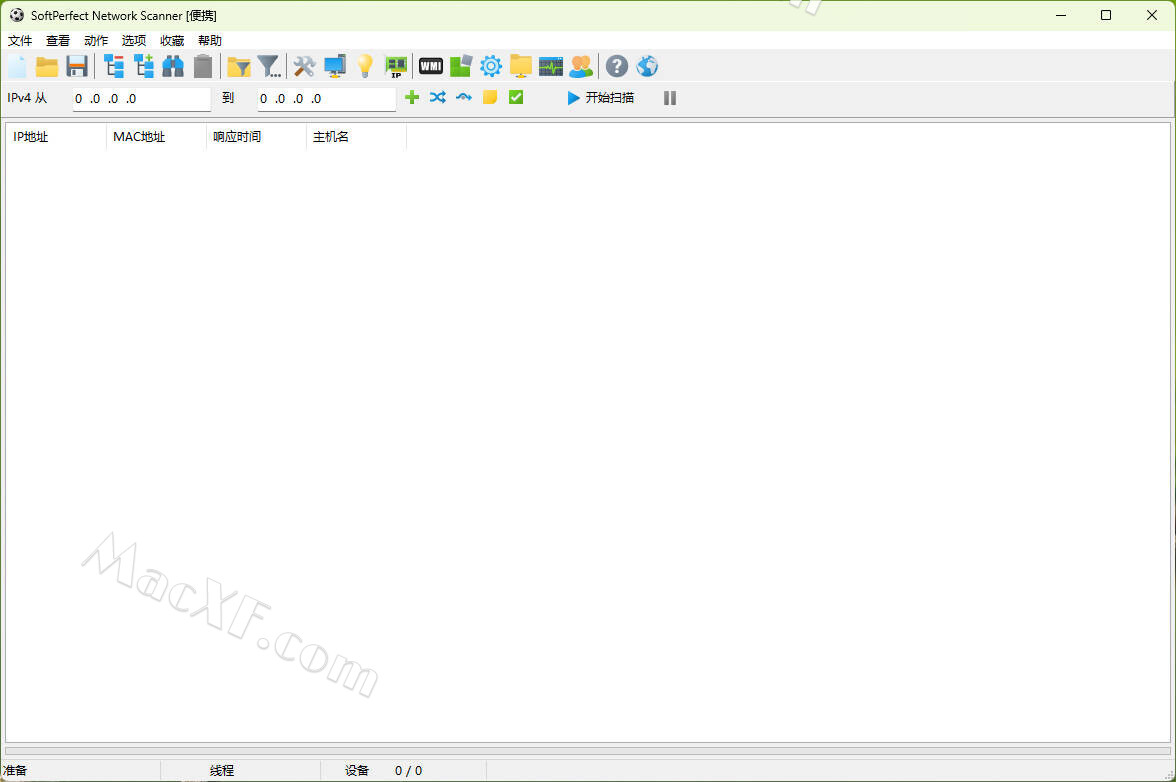Click the shared network folder icon
This screenshot has width=1176, height=782.
click(520, 67)
